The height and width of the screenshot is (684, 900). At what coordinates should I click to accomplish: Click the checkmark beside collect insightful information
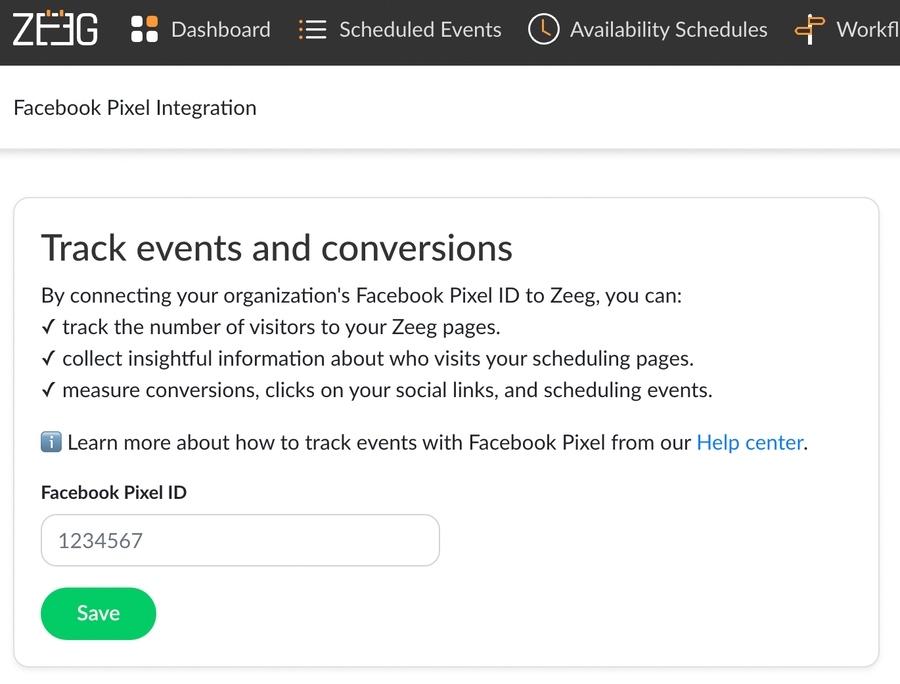coord(48,359)
